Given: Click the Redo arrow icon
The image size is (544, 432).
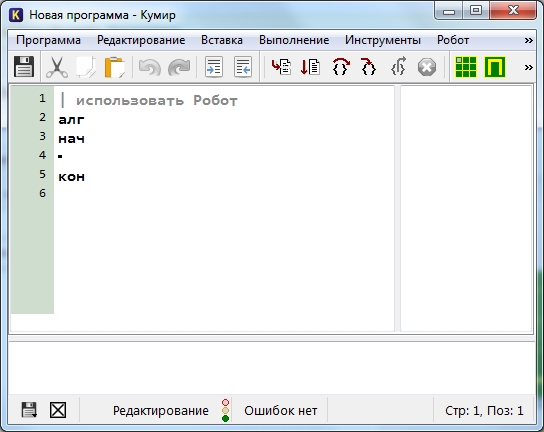Looking at the screenshot, I should click(179, 67).
